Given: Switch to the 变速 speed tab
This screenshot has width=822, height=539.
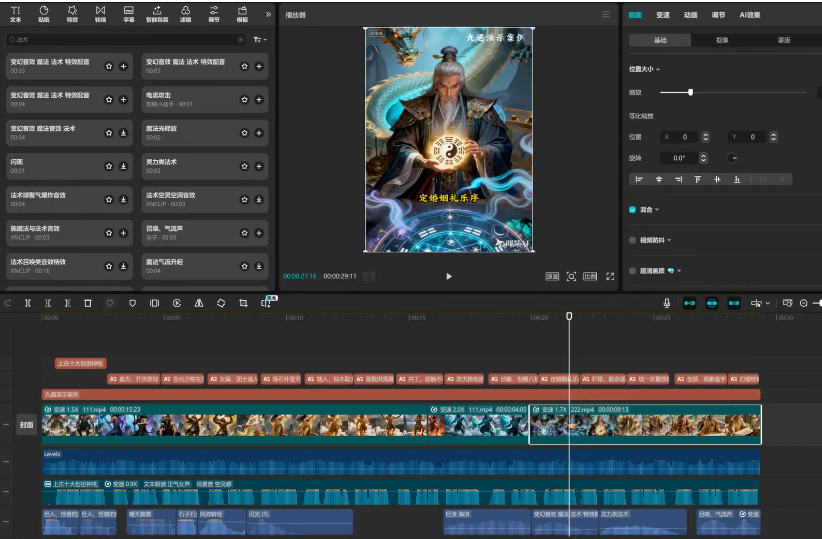Looking at the screenshot, I should click(663, 15).
